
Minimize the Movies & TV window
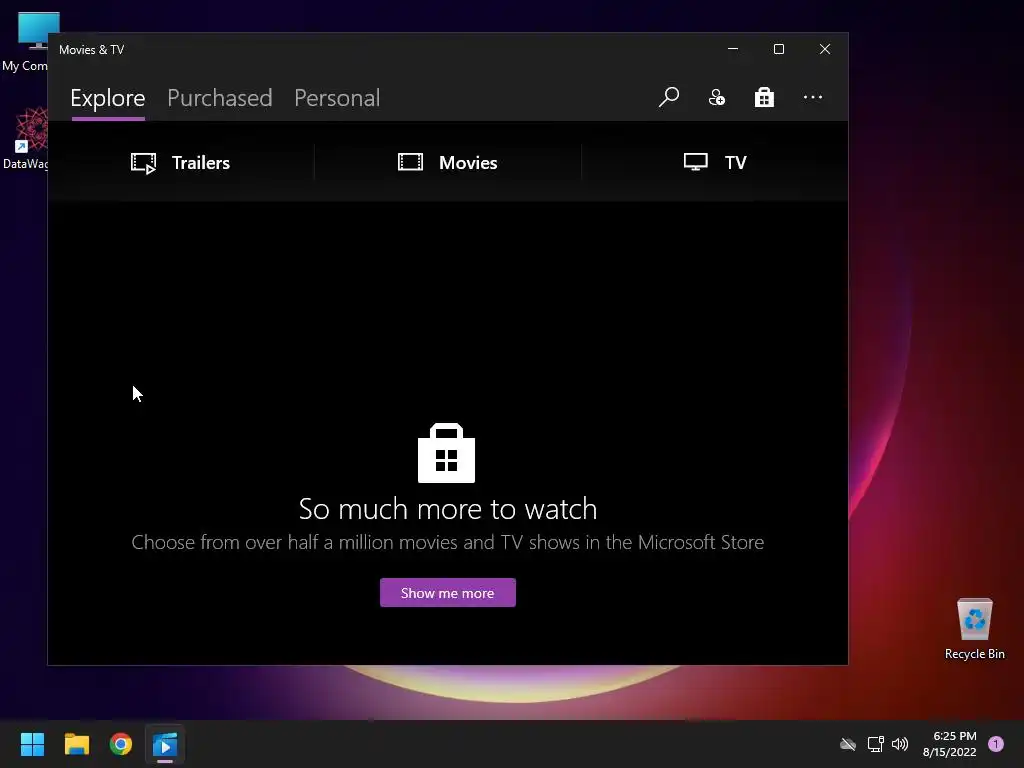point(733,49)
